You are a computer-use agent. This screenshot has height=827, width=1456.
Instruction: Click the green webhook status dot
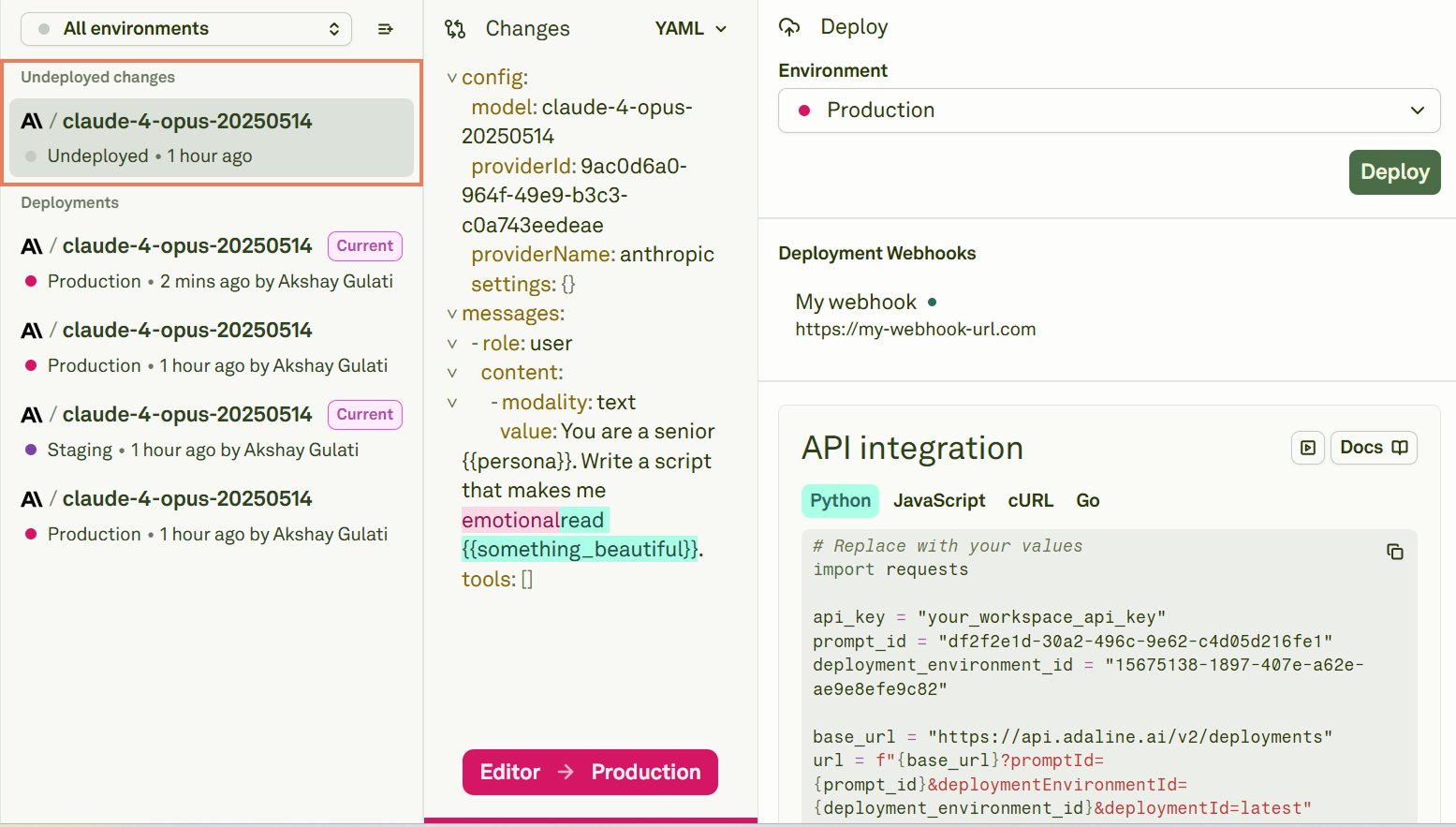click(933, 303)
